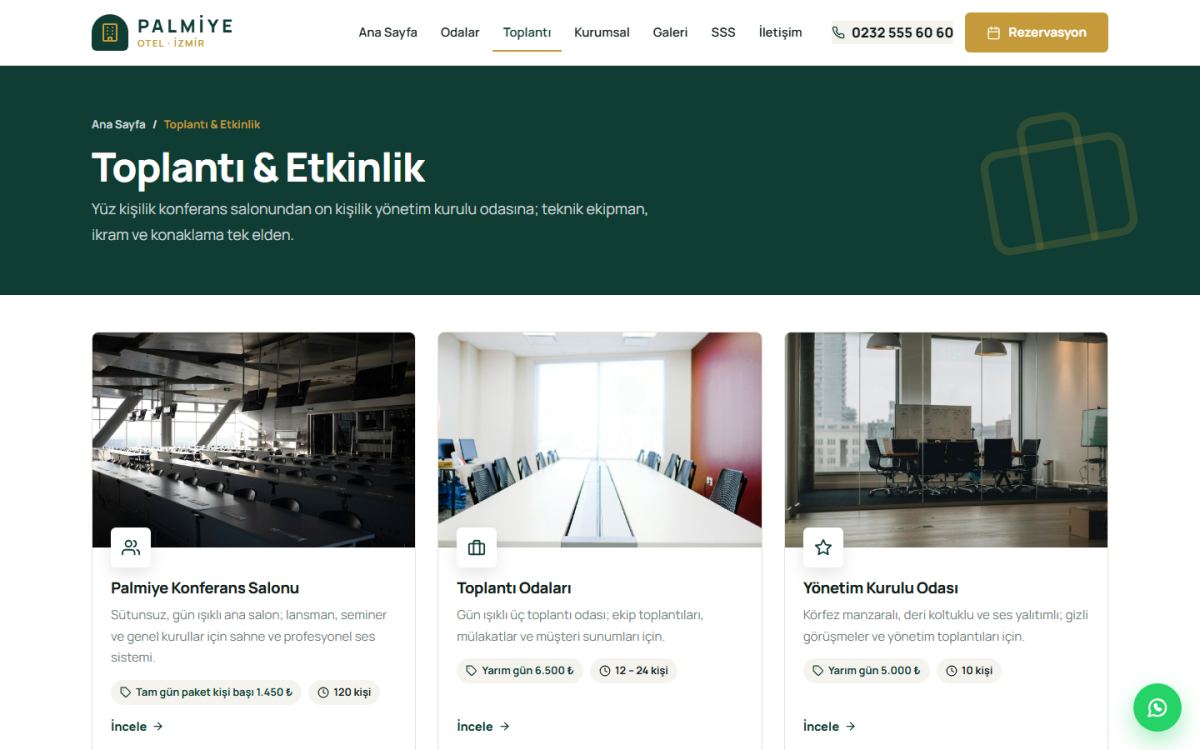Viewport: 1200px width, 750px height.
Task: Click İncele on Palmiye Konferans Salonu card
Action: (x=137, y=727)
